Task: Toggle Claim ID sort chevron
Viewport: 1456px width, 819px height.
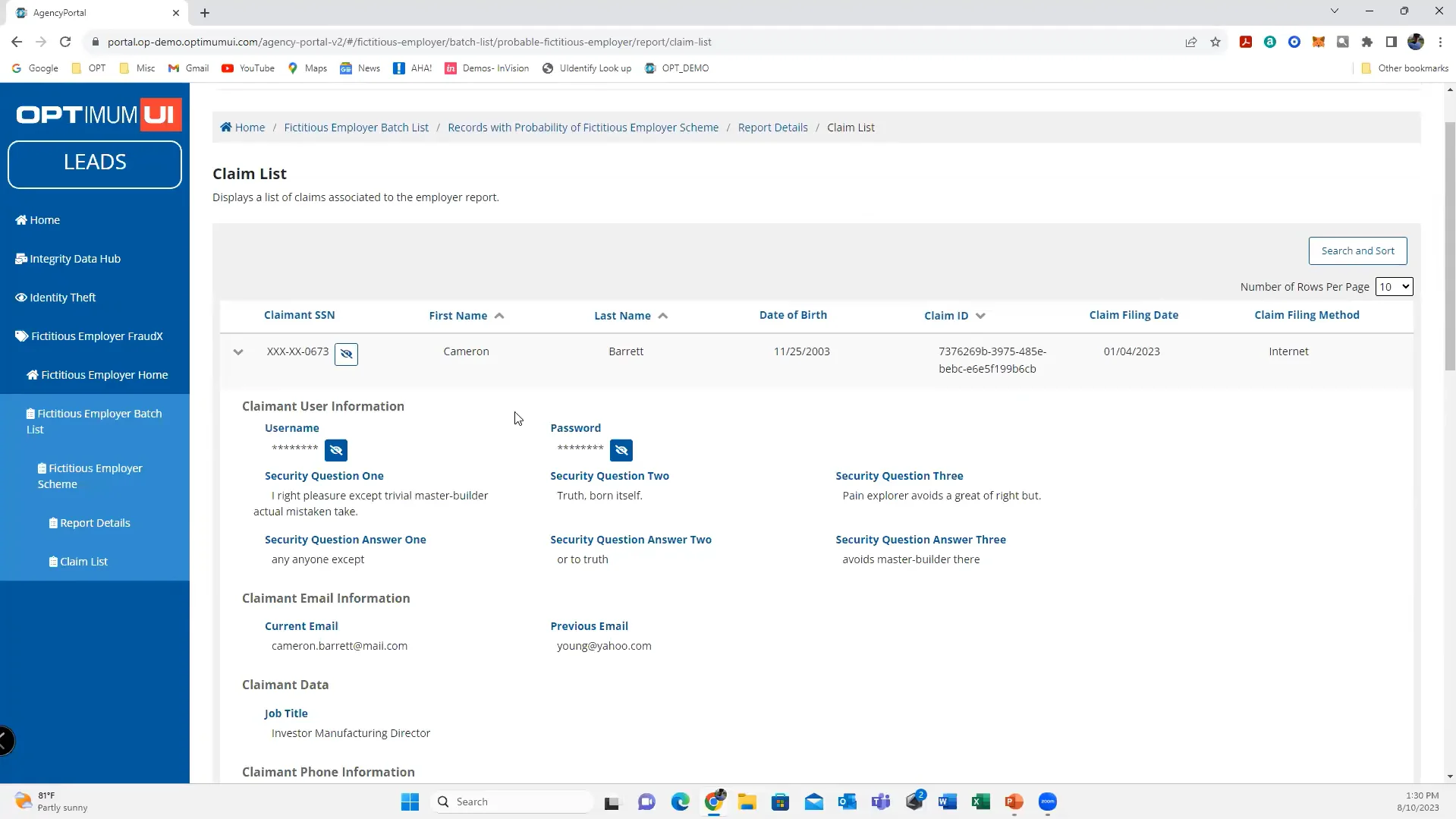Action: 980,316
